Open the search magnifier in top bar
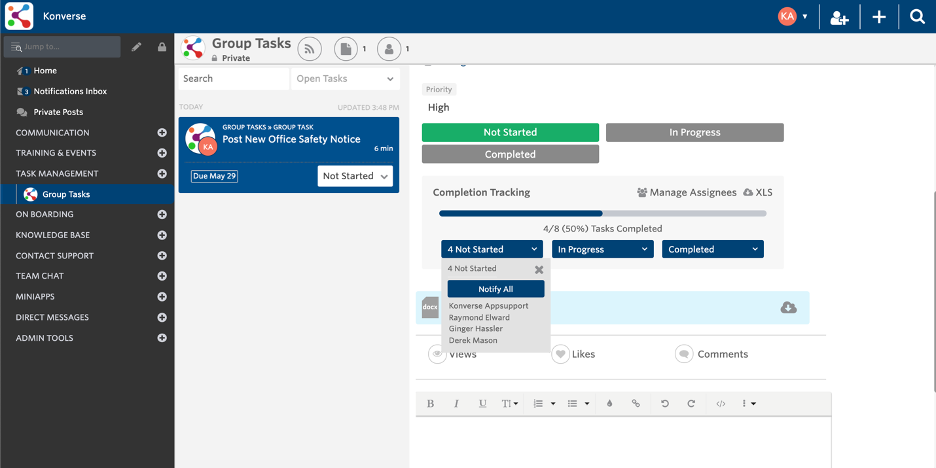Image resolution: width=936 pixels, height=468 pixels. tap(916, 16)
